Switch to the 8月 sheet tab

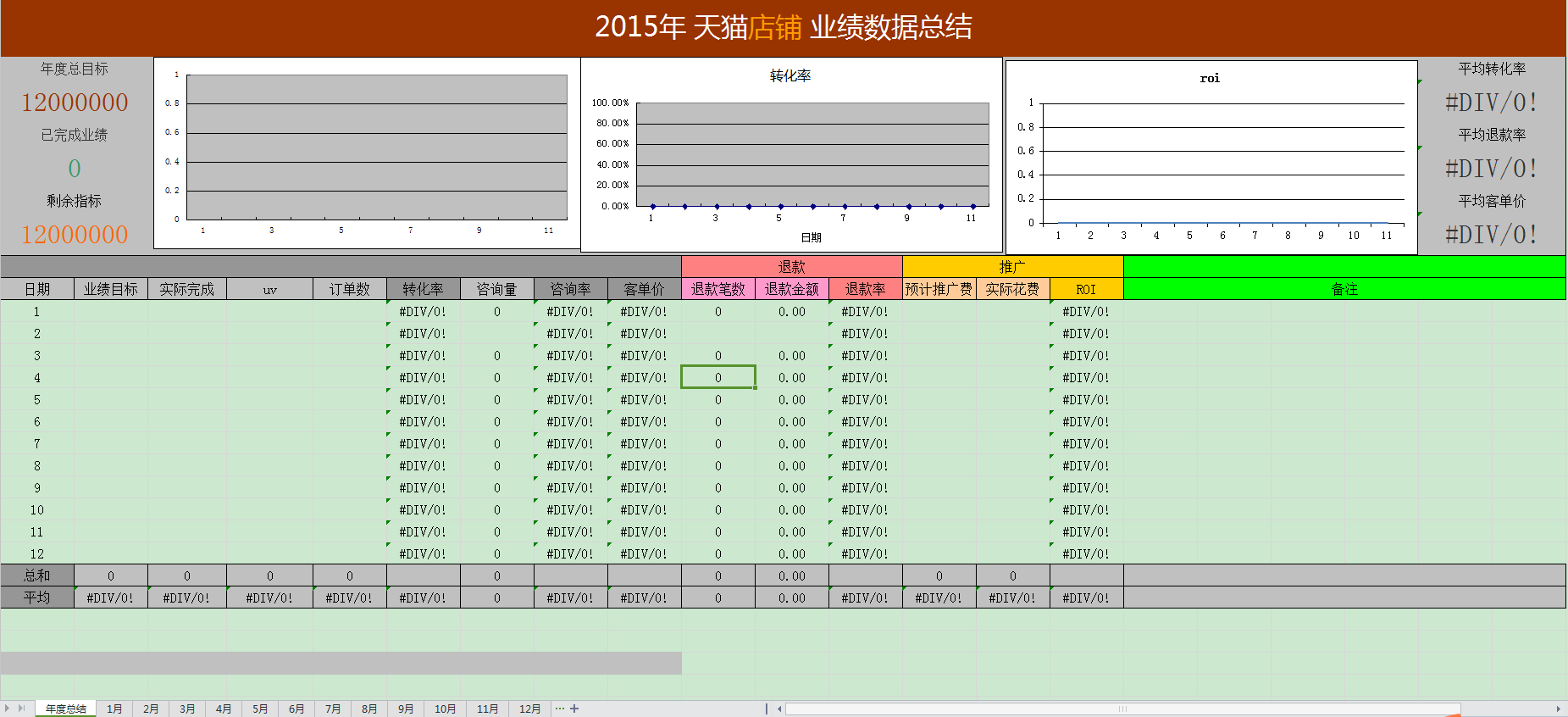[369, 709]
